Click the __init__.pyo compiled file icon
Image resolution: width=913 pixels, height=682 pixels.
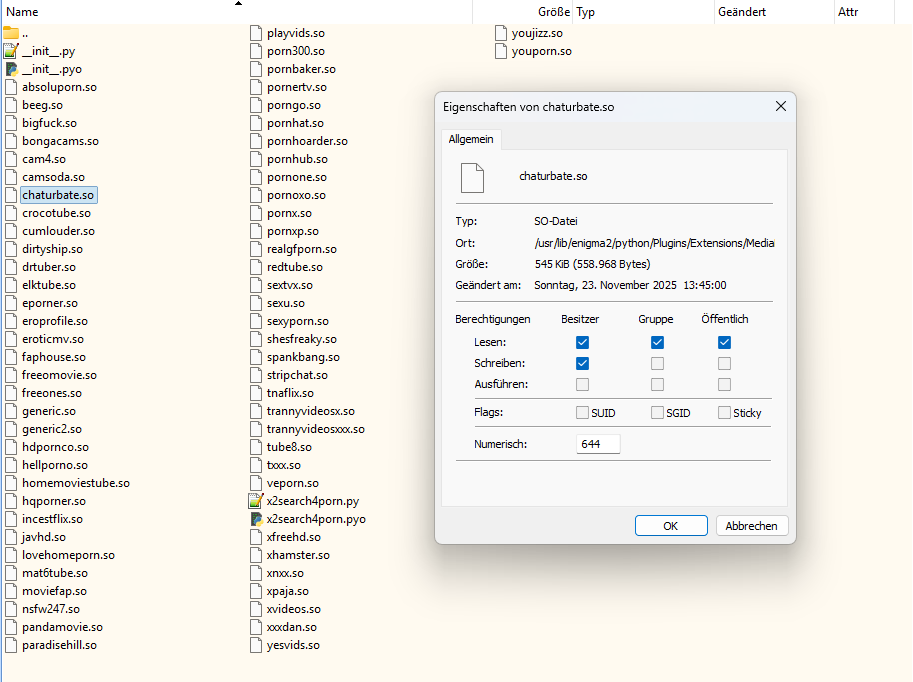click(11, 69)
